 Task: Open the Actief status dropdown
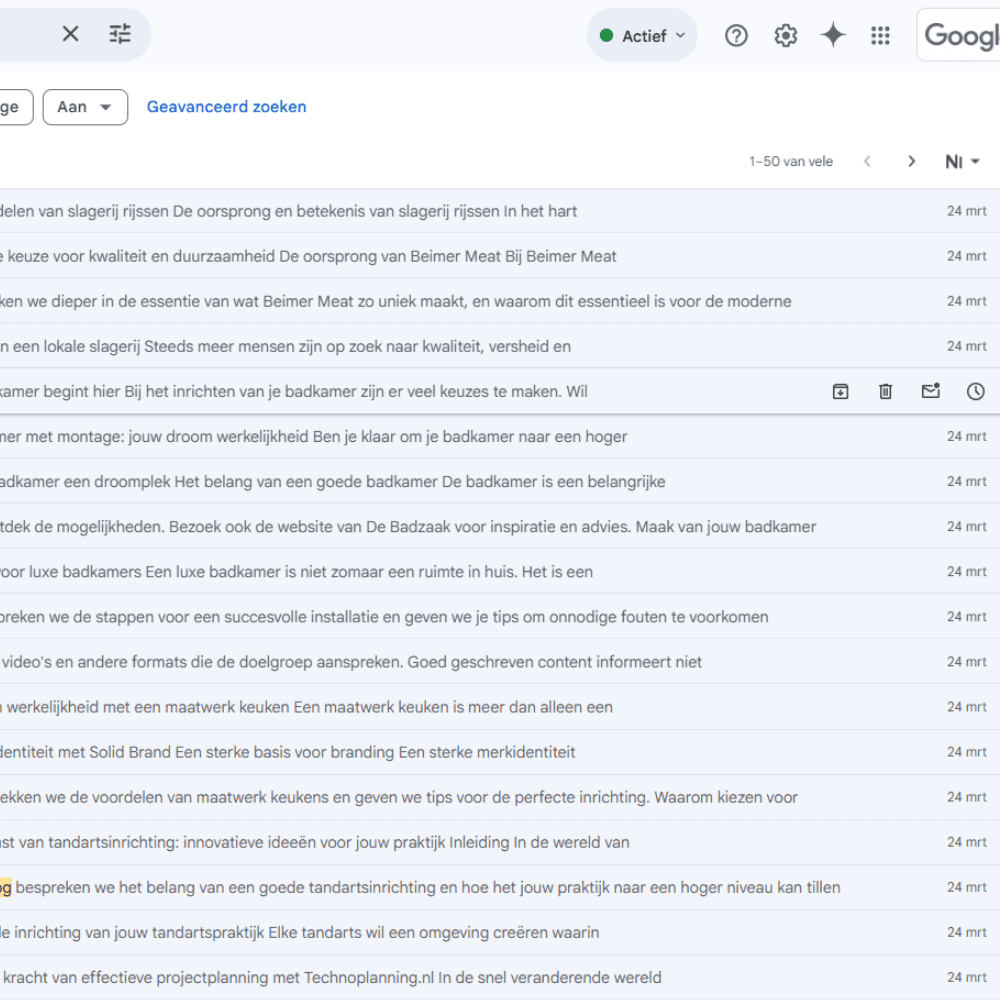(x=642, y=36)
